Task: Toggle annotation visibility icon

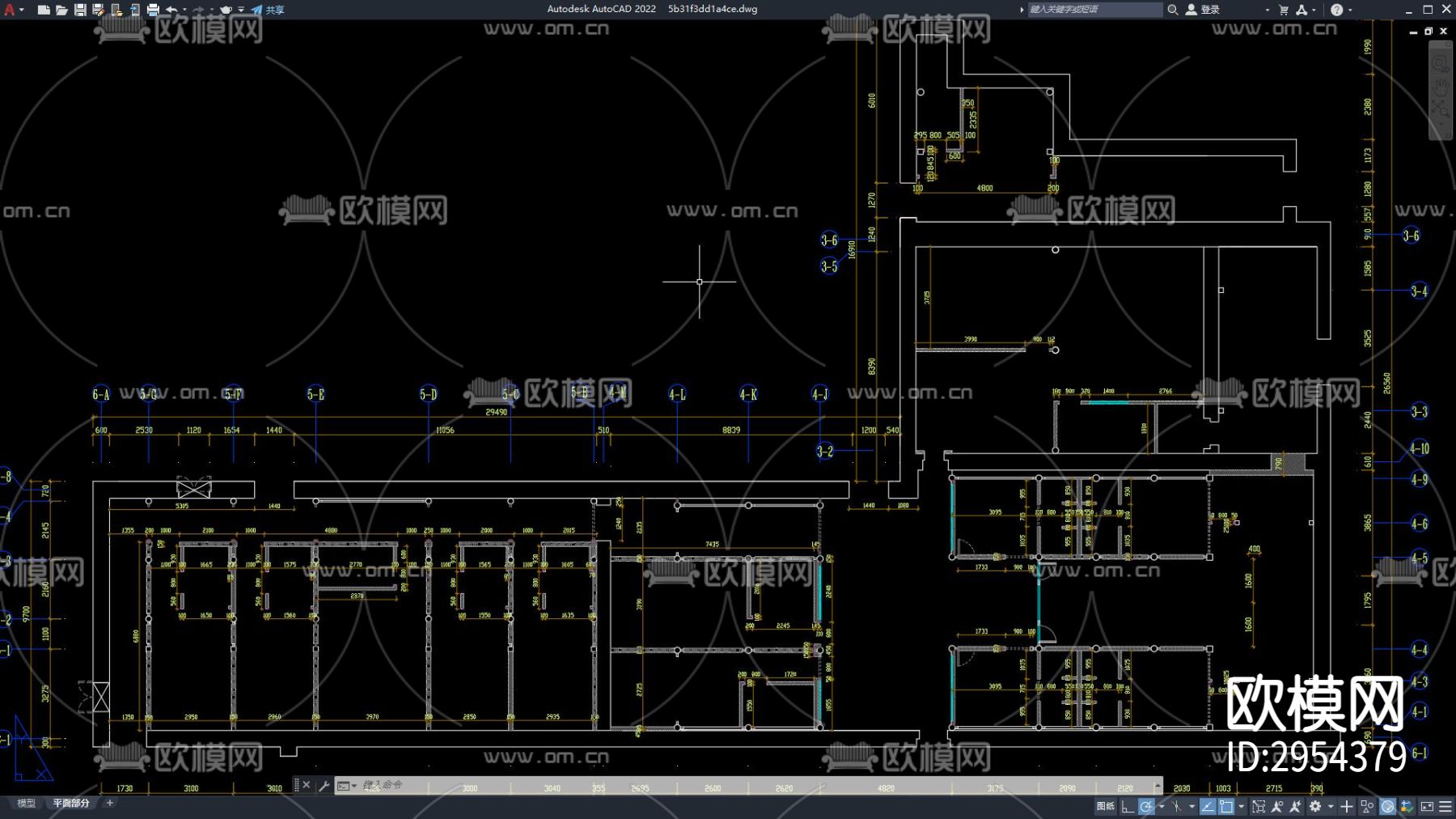Action: [x=1277, y=806]
